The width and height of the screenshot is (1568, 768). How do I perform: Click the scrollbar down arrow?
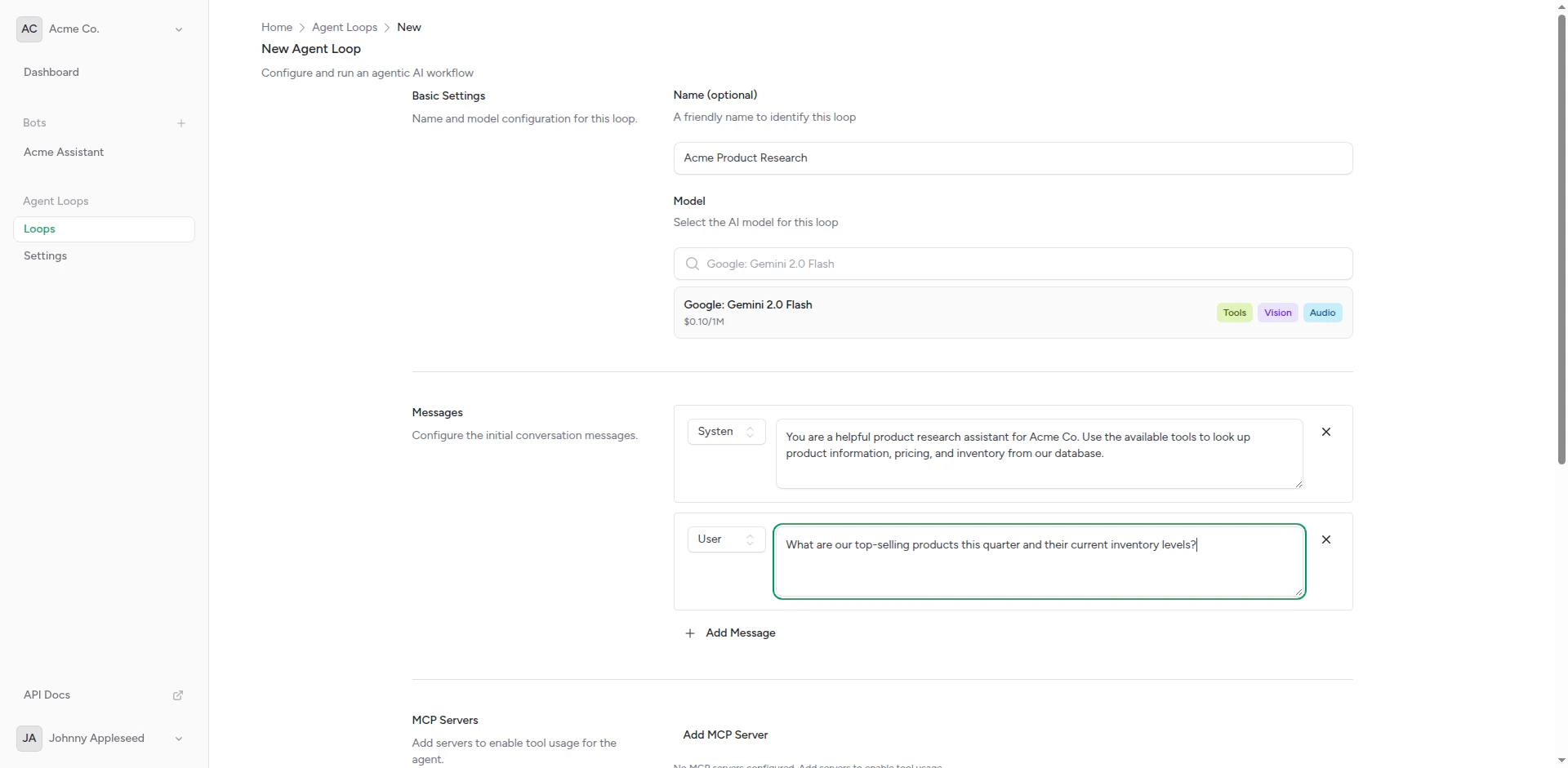tap(1561, 761)
